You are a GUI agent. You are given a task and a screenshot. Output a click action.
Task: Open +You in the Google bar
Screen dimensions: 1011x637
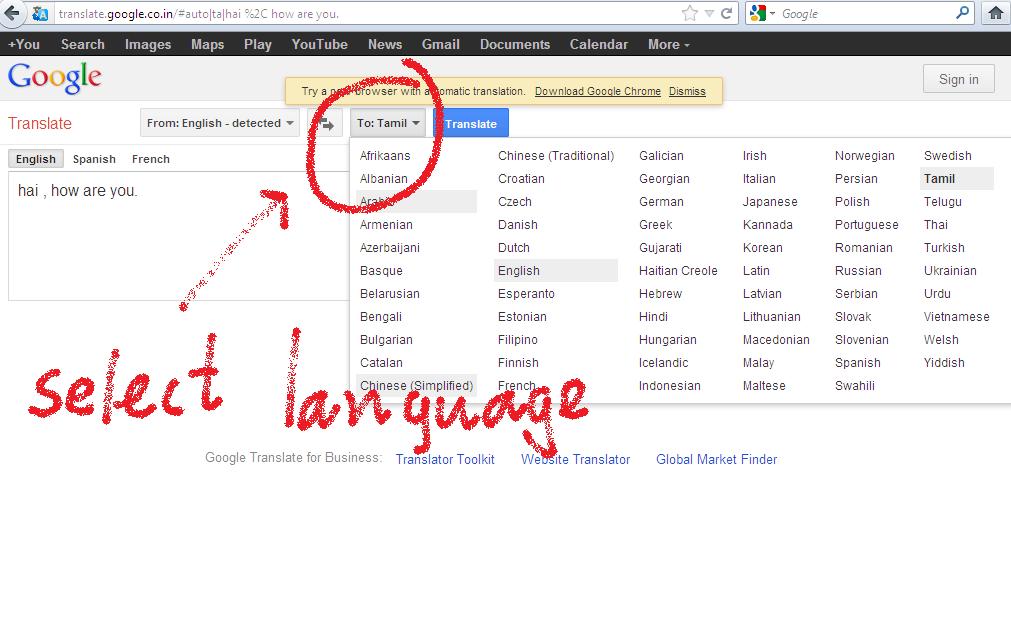click(24, 44)
